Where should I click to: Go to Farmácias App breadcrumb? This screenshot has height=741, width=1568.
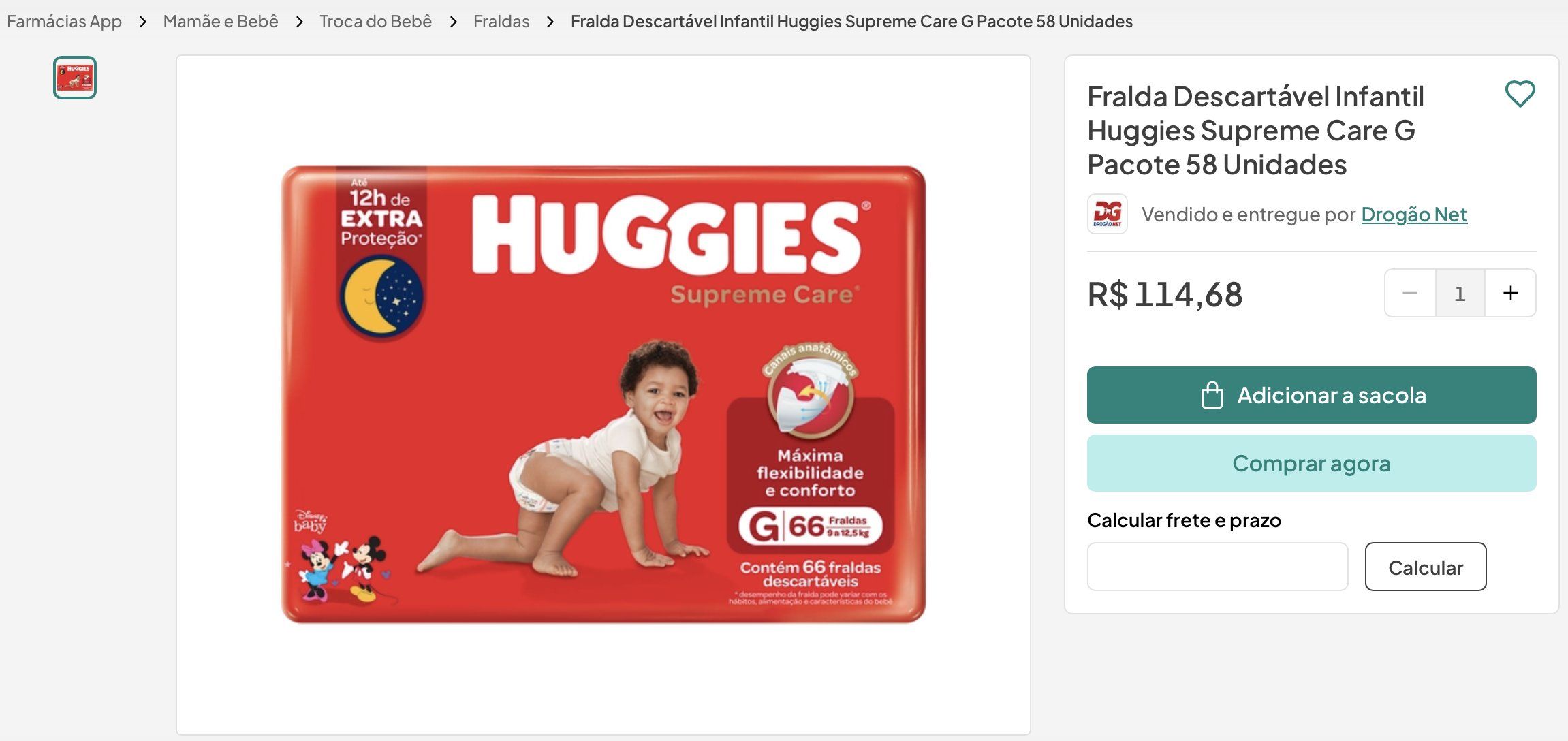(x=64, y=21)
